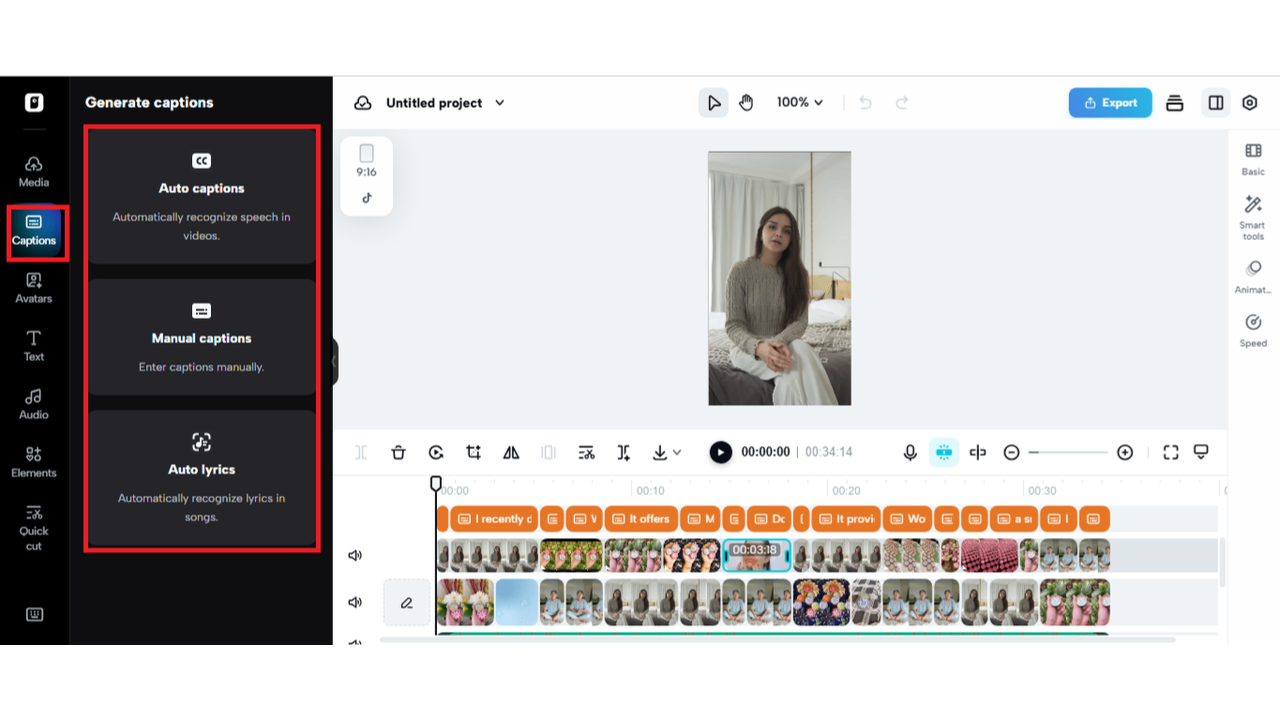
Task: Collapse the Generate captions side panel
Action: coord(335,361)
